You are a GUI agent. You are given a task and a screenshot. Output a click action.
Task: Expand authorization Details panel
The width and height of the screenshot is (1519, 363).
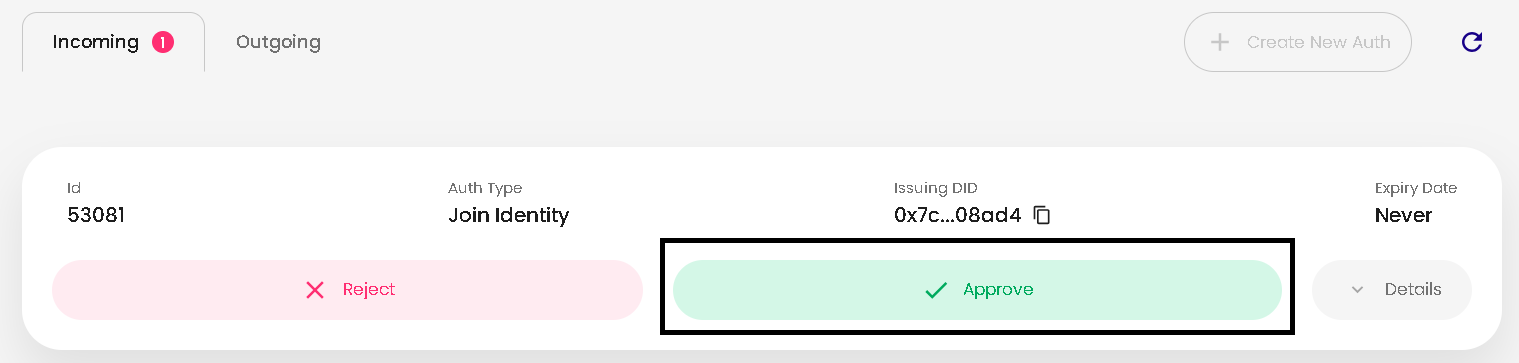1392,290
